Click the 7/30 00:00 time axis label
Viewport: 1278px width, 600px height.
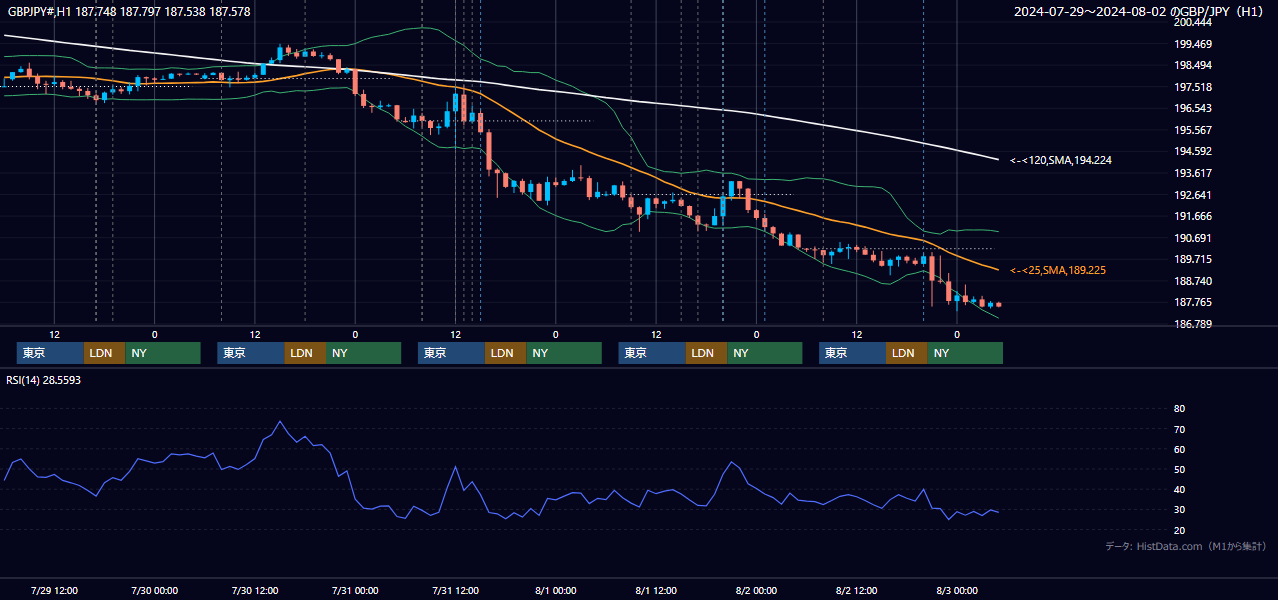point(154,590)
